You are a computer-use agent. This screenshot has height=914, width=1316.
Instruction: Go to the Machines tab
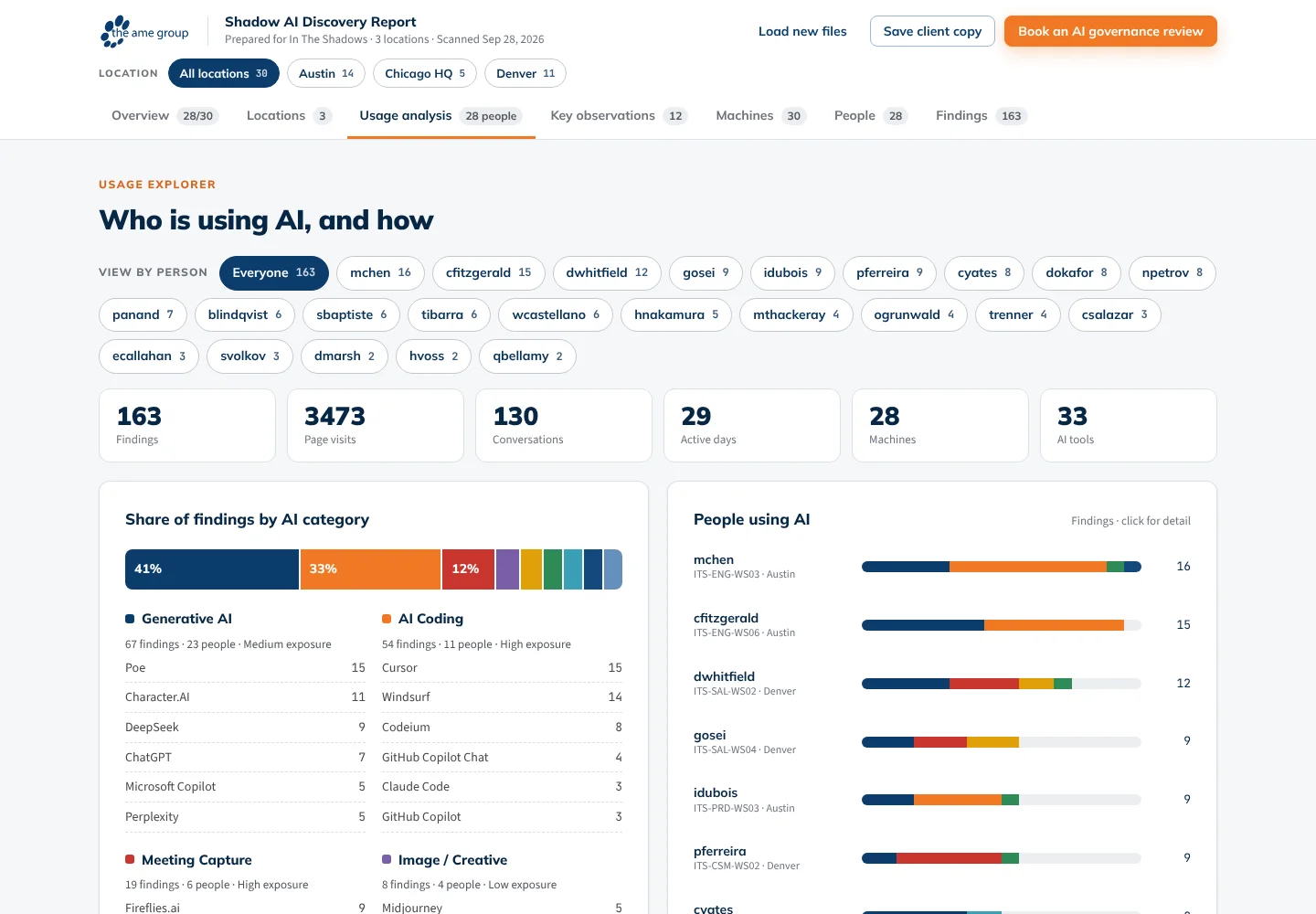(760, 115)
